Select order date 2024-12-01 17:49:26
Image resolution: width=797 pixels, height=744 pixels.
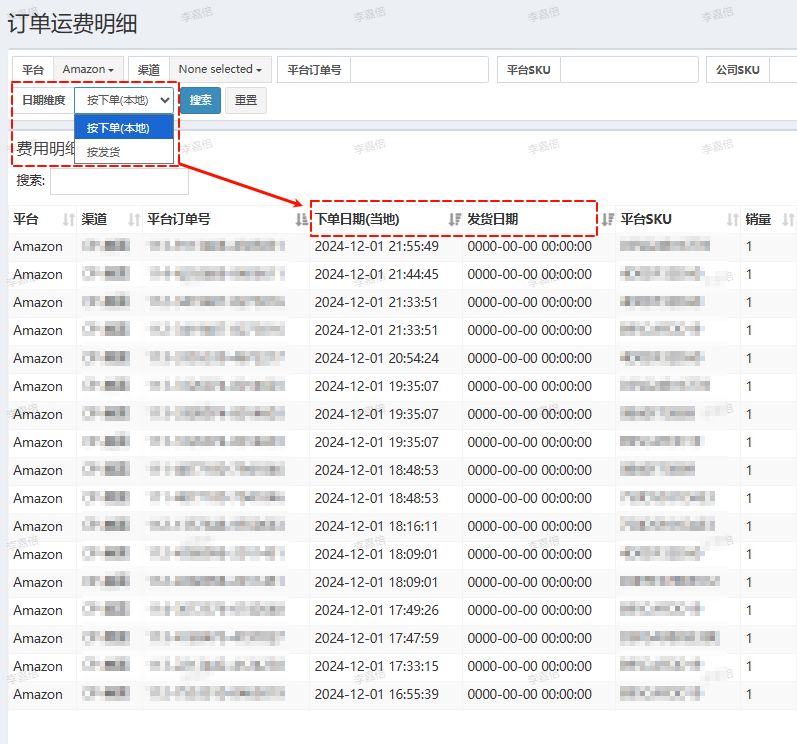coord(377,610)
